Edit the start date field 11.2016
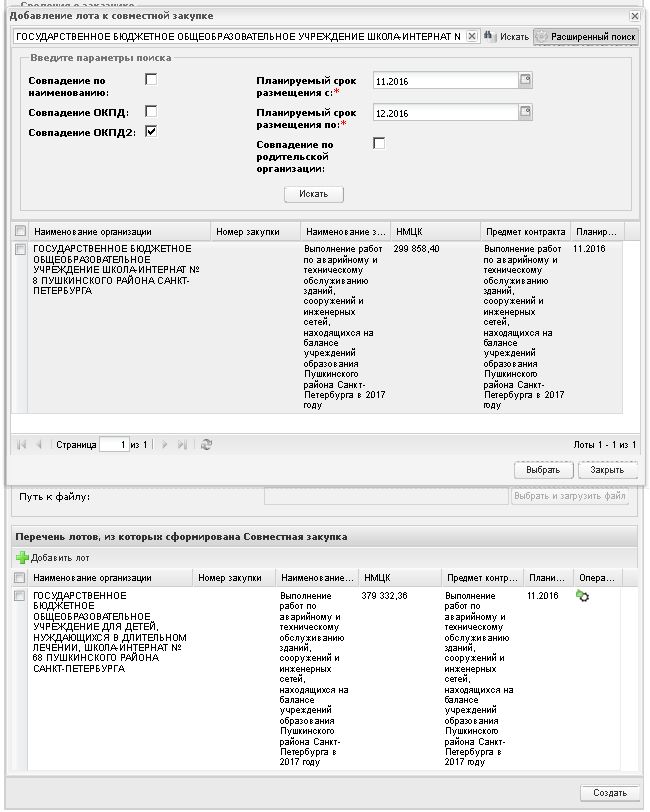 click(x=445, y=81)
